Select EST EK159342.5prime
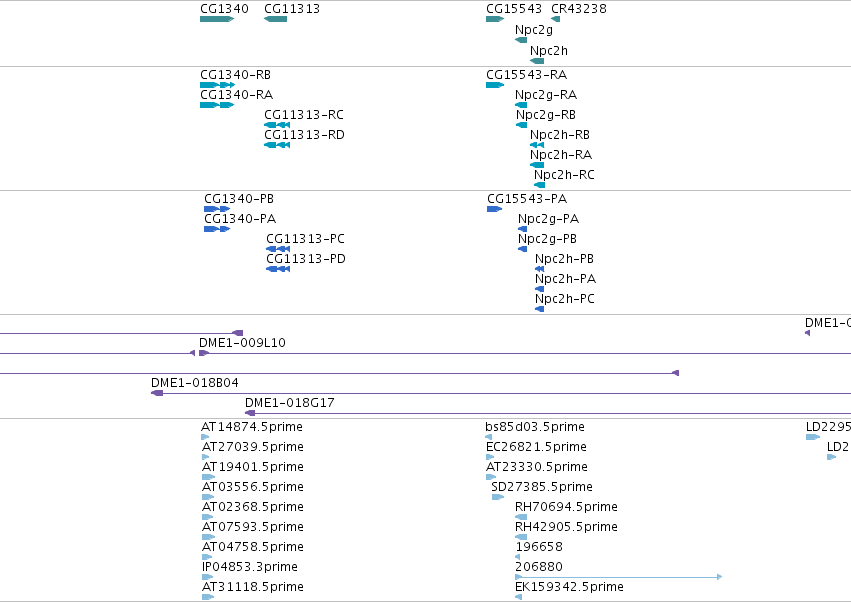Screen dimensions: 851x602 (x=518, y=597)
